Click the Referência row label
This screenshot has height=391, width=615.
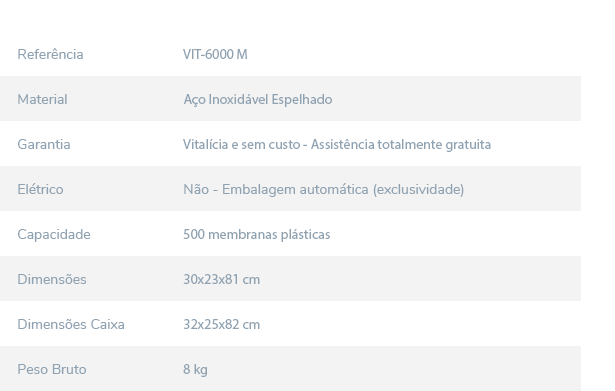tap(50, 54)
